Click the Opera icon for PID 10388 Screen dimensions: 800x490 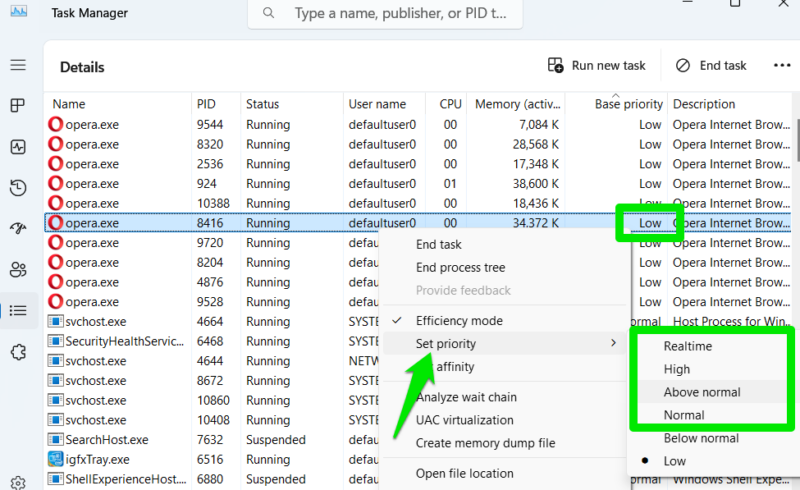click(55, 203)
